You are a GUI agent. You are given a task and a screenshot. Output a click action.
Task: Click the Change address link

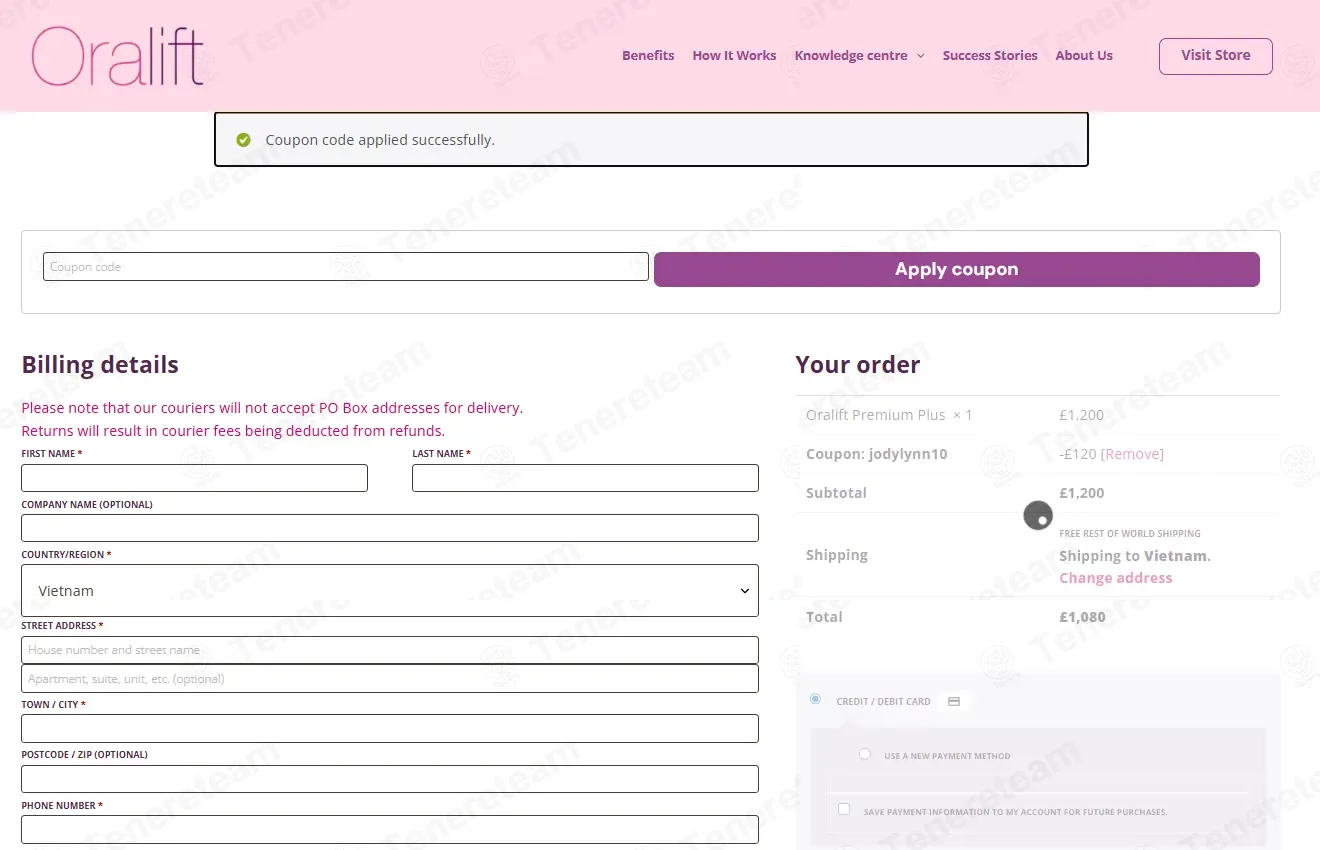click(1116, 578)
